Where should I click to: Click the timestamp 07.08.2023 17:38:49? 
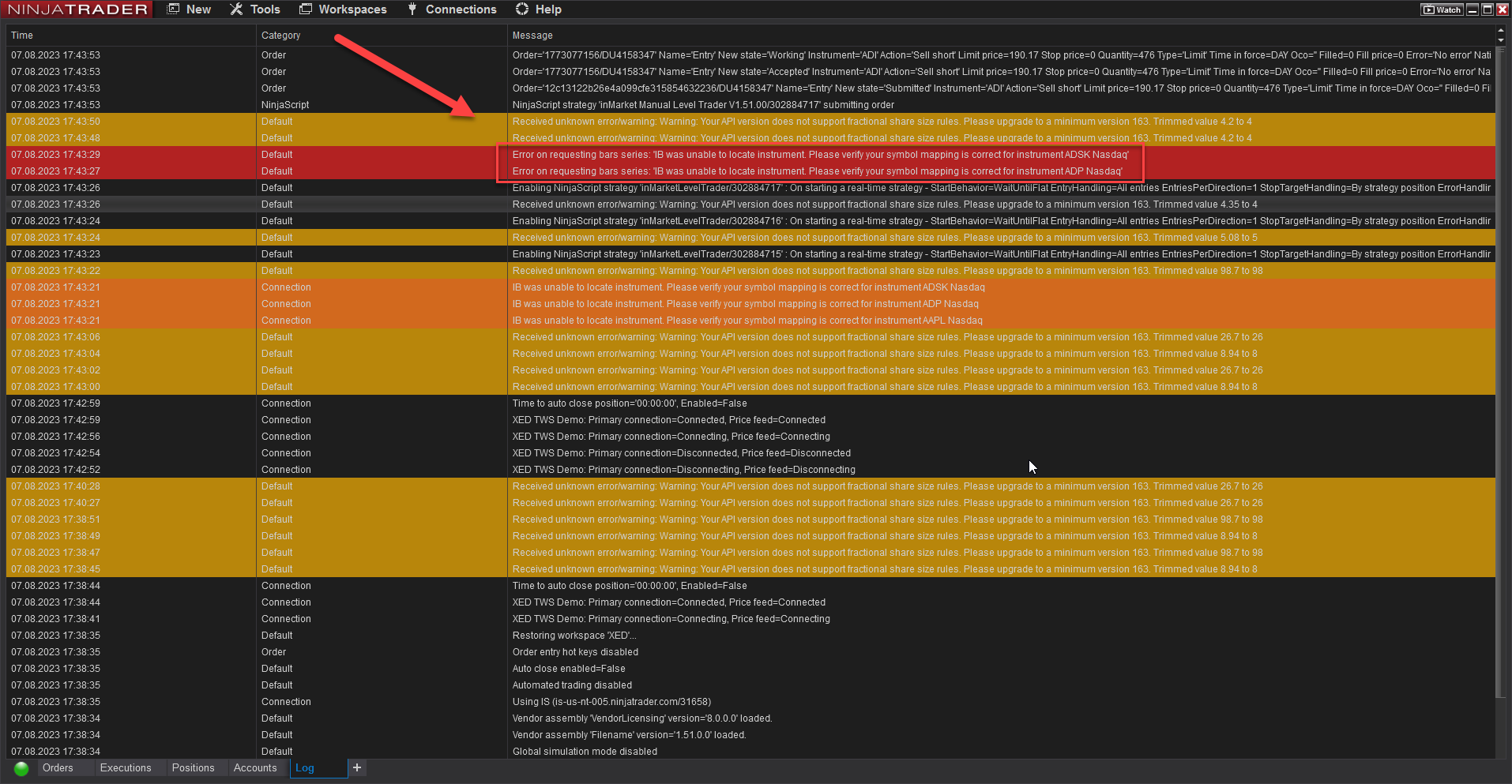55,536
